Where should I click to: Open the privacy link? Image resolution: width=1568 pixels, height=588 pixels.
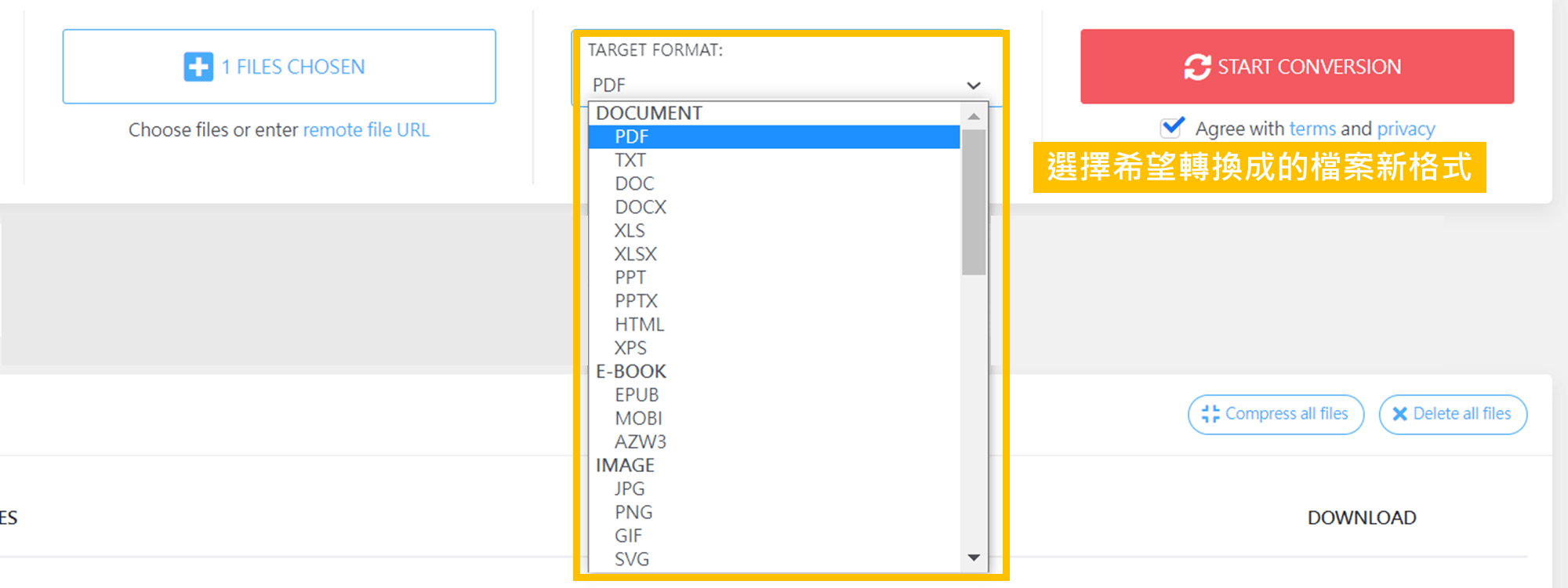[1406, 129]
